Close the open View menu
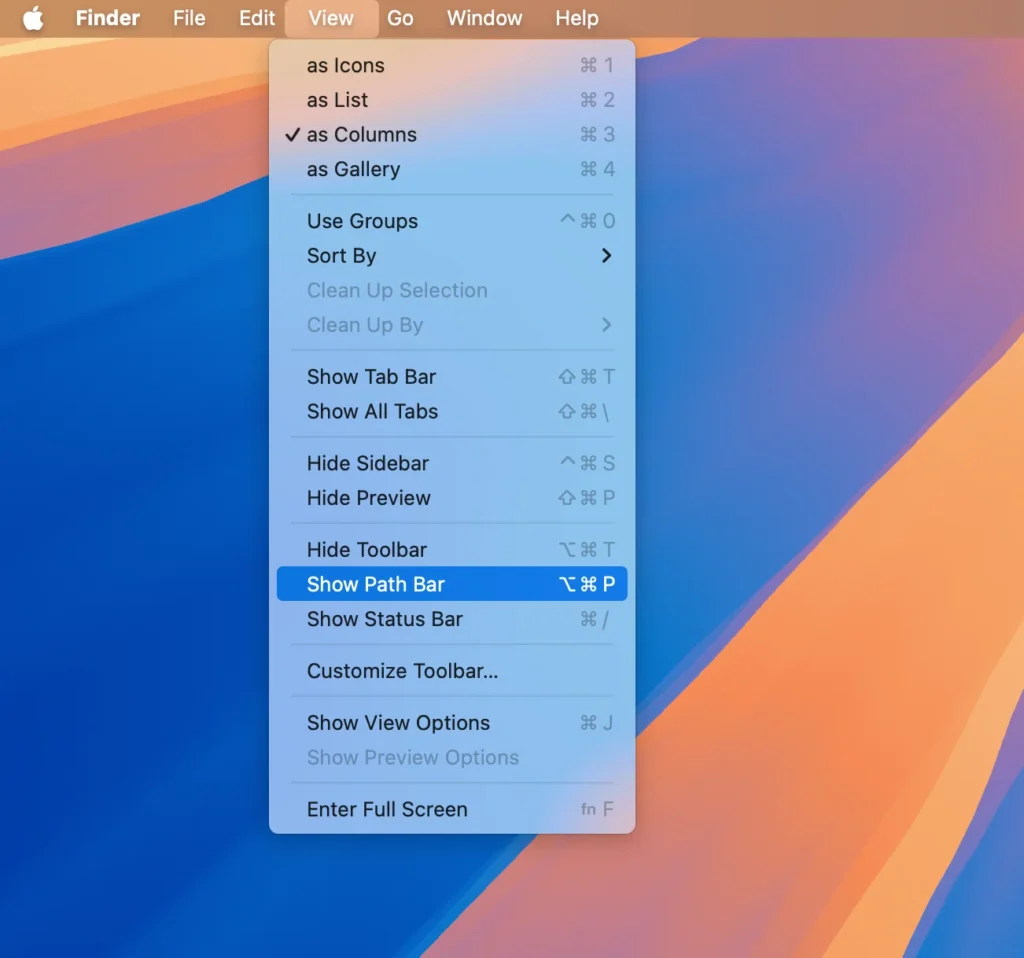1024x958 pixels. tap(331, 18)
